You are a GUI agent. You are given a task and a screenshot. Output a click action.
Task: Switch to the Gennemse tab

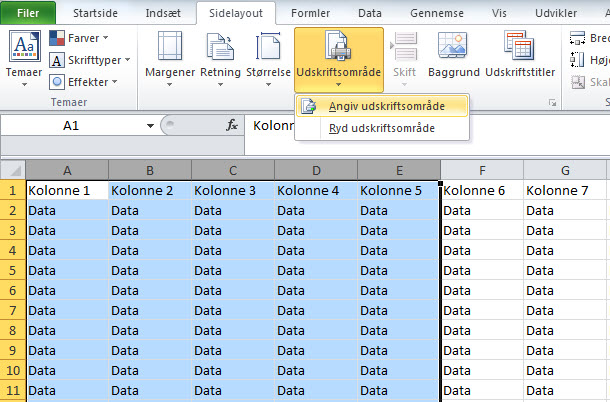437,13
